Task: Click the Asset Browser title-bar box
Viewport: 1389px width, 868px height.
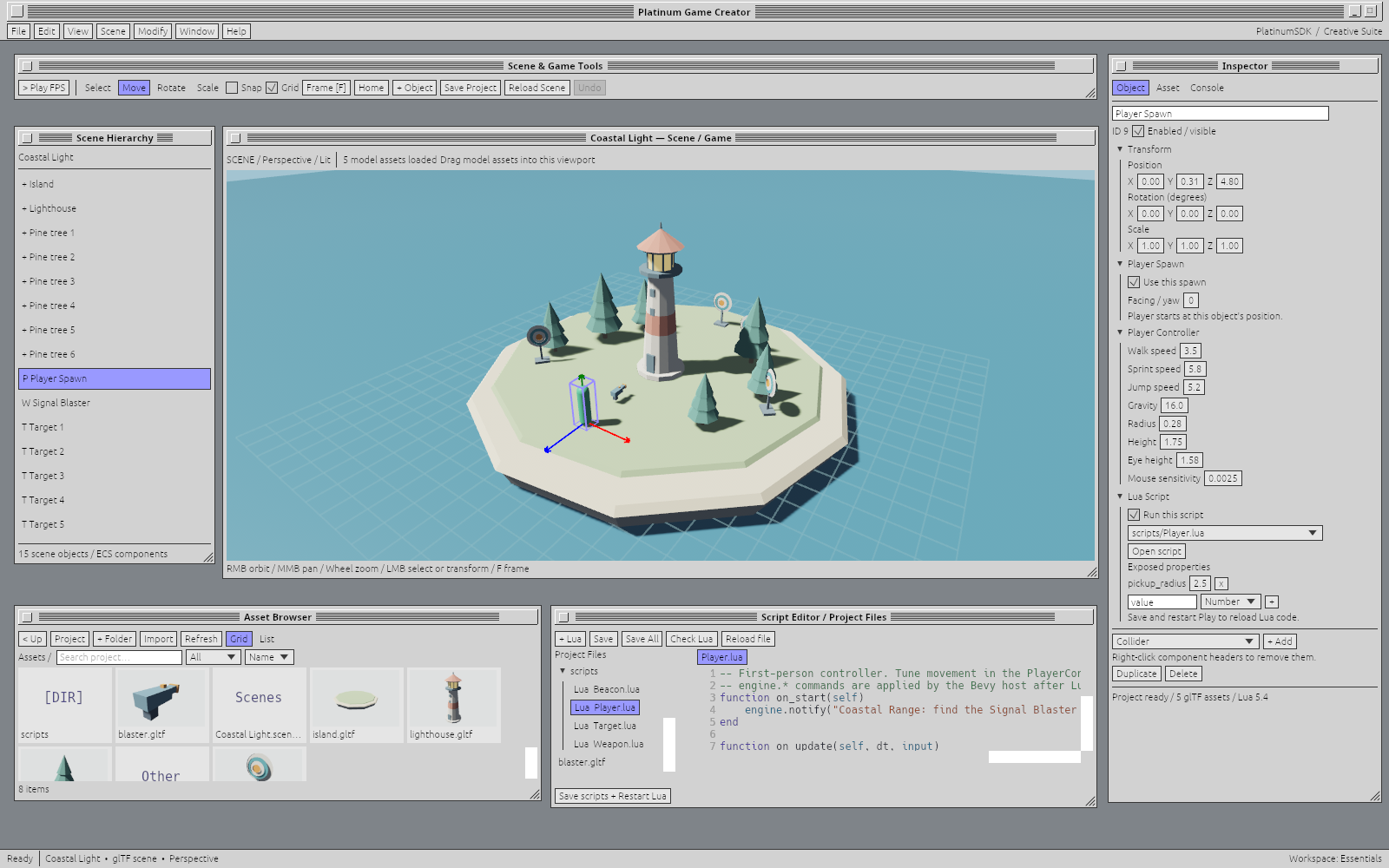Action: point(27,617)
